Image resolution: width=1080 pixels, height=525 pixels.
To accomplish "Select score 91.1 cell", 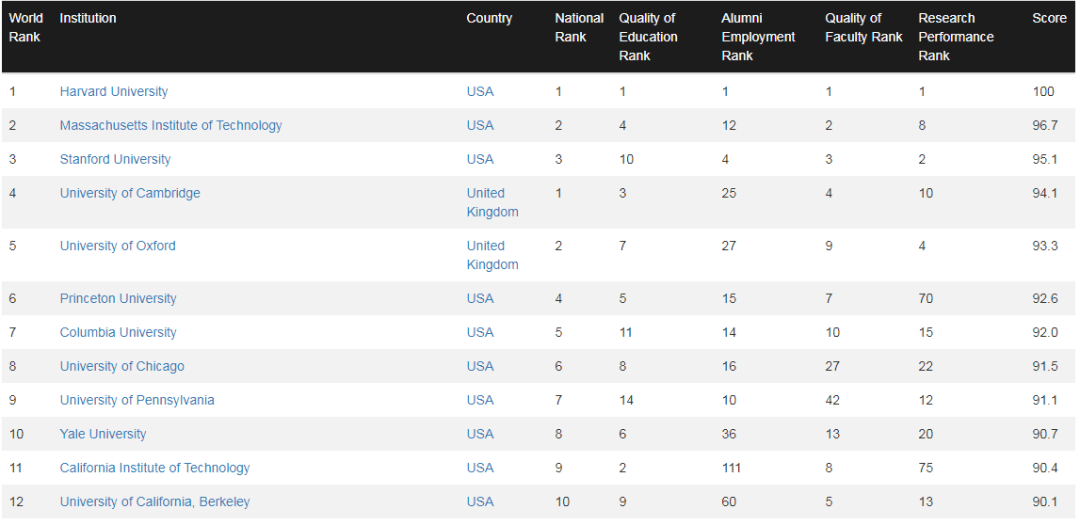I will pos(1045,400).
